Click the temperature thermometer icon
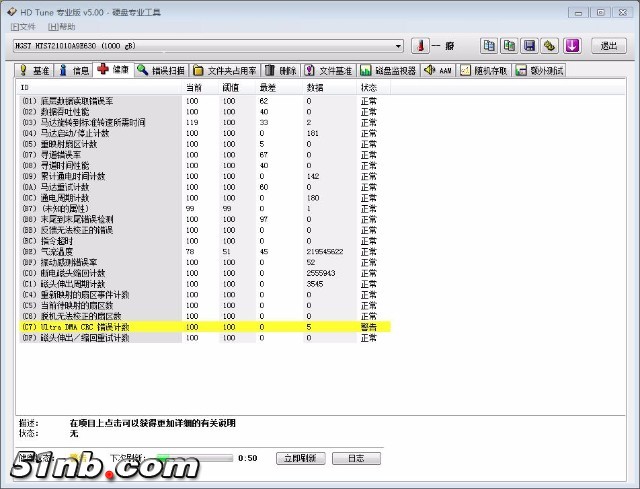 coord(419,46)
